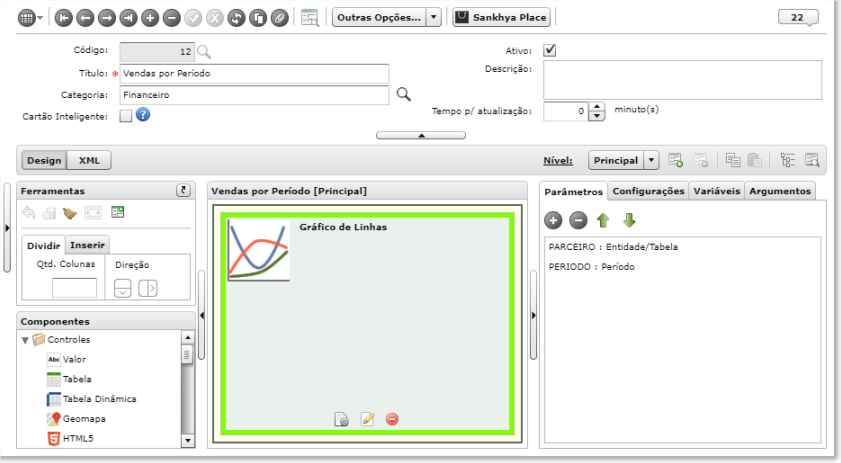
Task: Select the Inserir tab in Ferramentas
Action: 87,245
